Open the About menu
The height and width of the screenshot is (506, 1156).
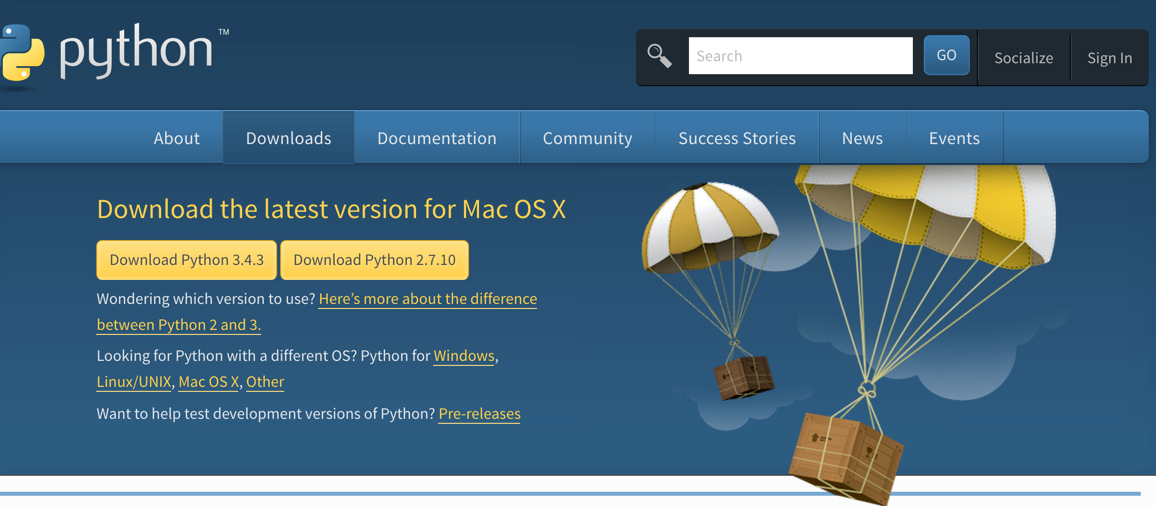pos(176,138)
